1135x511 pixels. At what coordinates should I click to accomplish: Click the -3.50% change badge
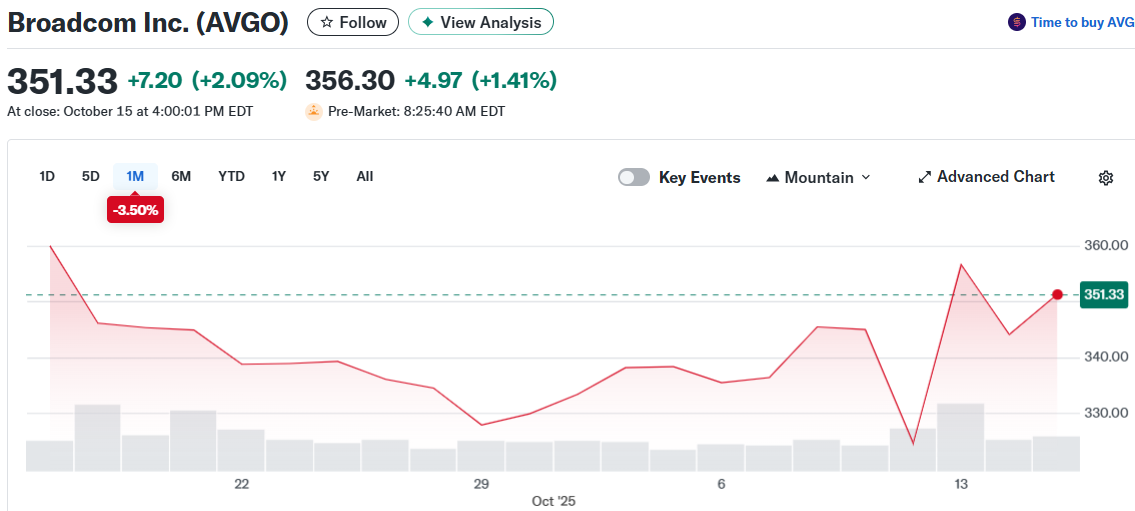[x=135, y=210]
